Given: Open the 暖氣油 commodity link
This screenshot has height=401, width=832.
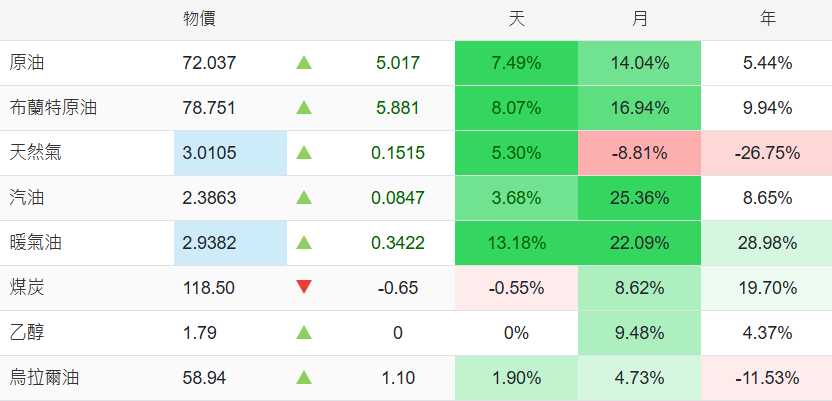Looking at the screenshot, I should pos(35,243).
